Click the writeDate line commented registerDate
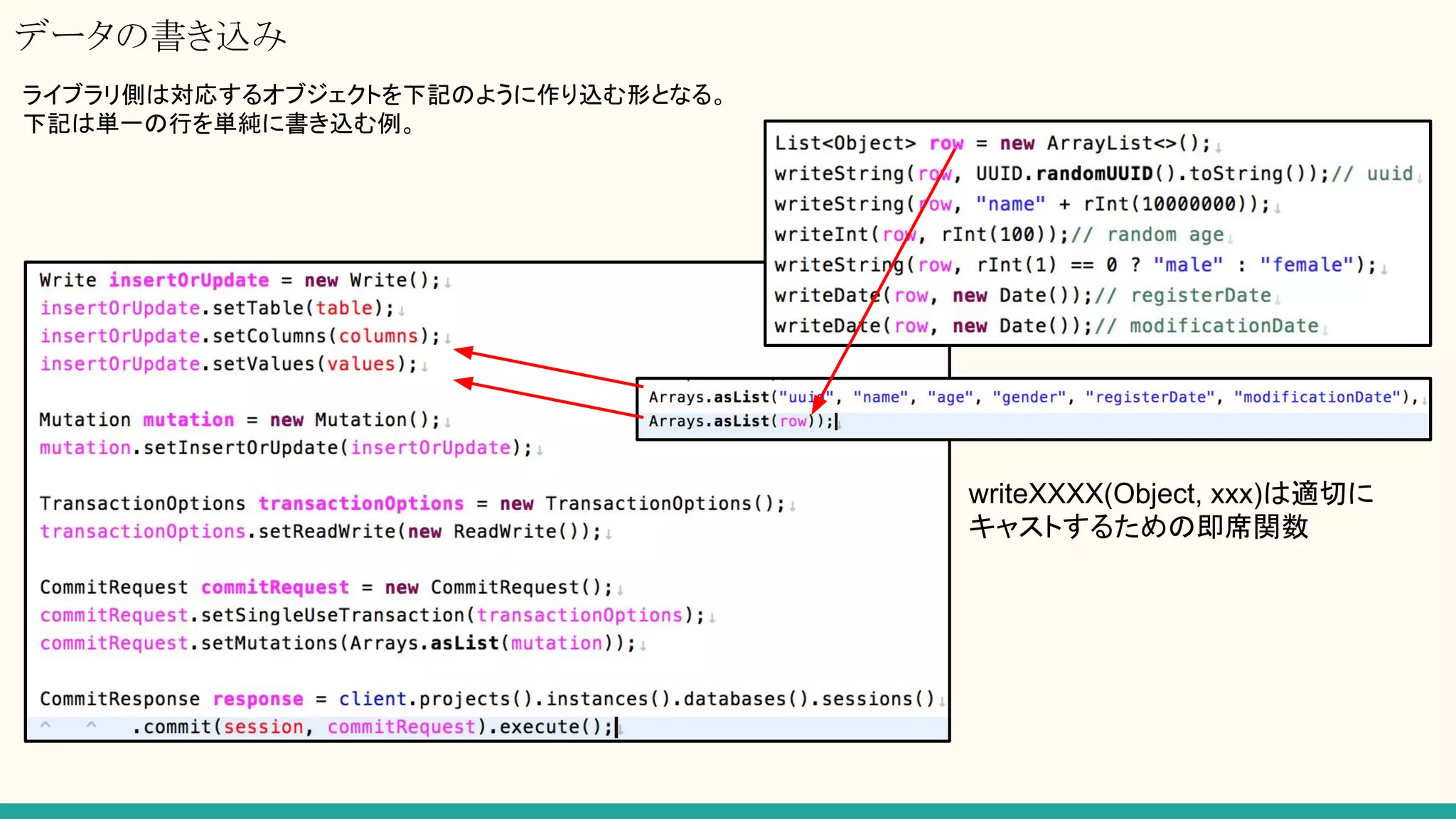 click(1022, 296)
